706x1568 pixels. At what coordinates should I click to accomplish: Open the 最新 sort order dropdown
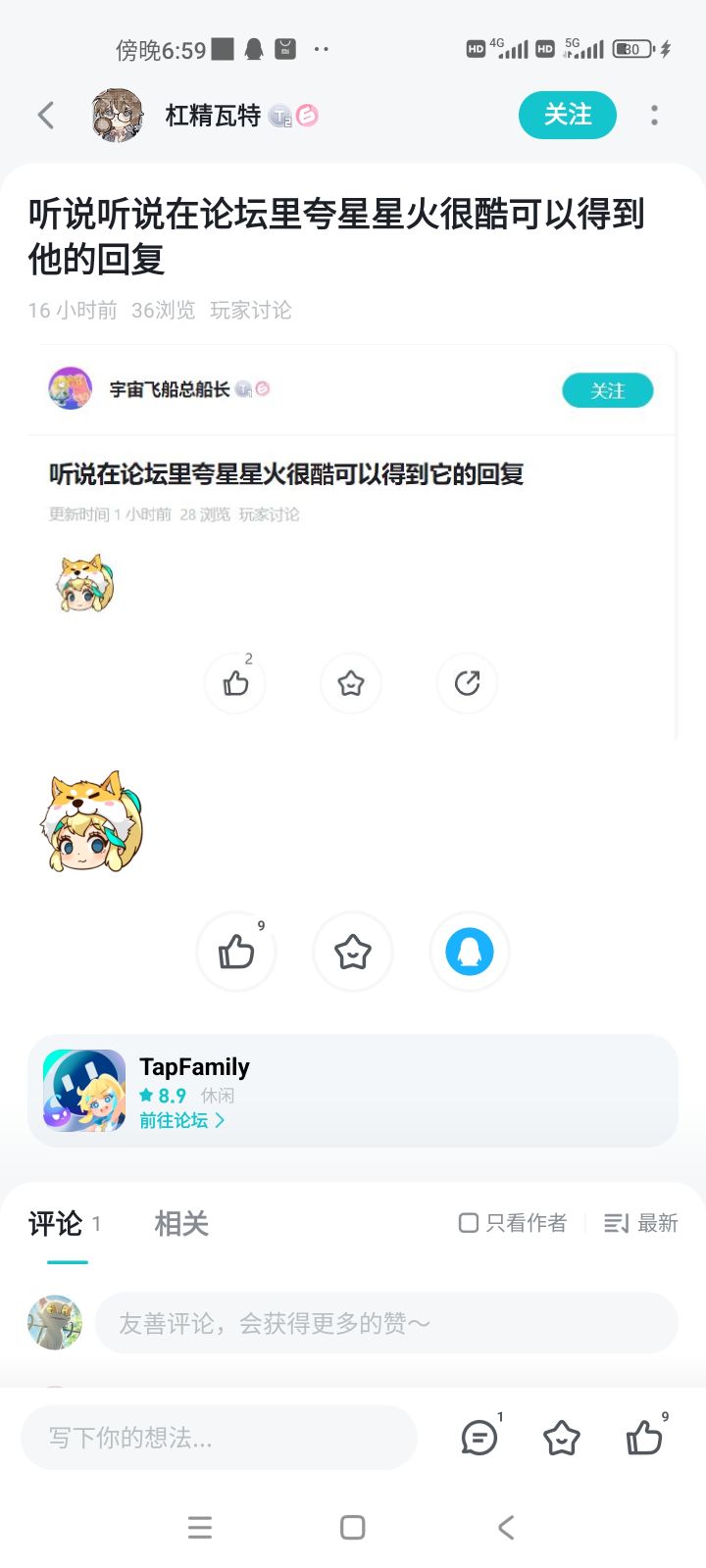click(641, 1223)
